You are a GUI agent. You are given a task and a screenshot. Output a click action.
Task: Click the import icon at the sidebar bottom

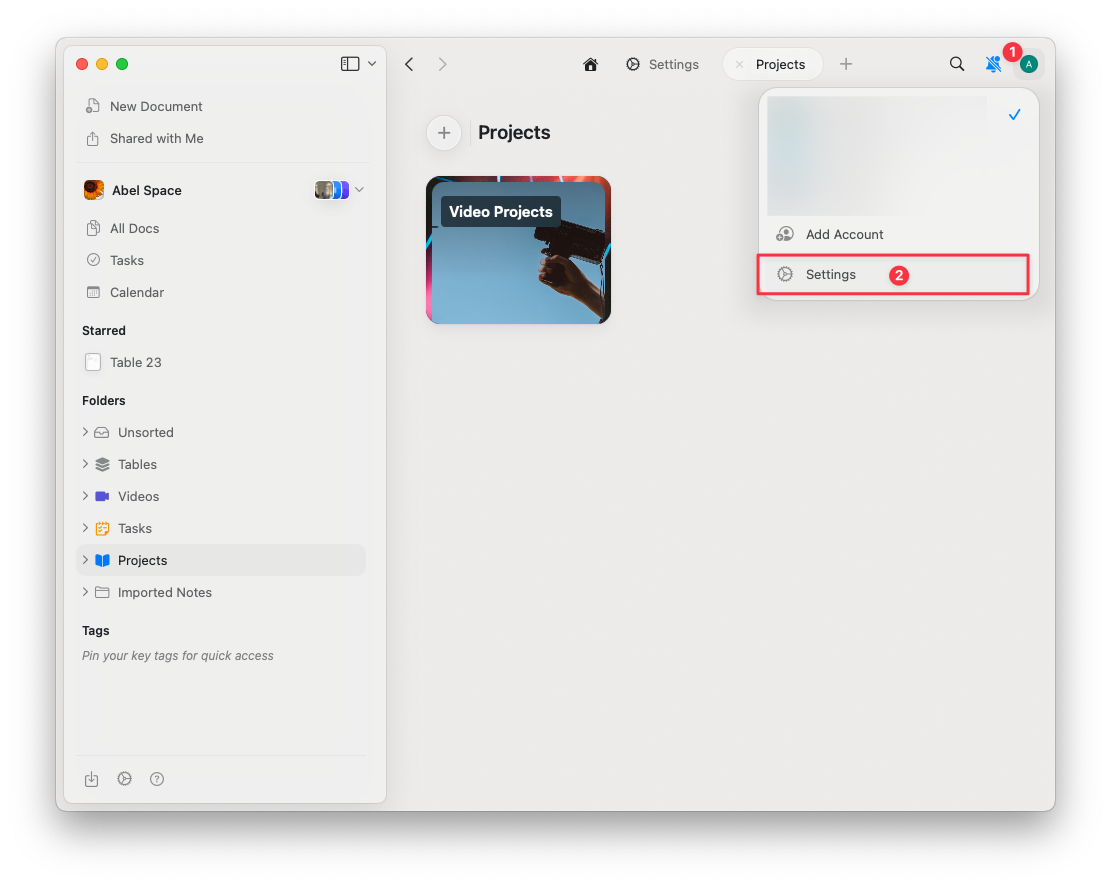click(92, 778)
